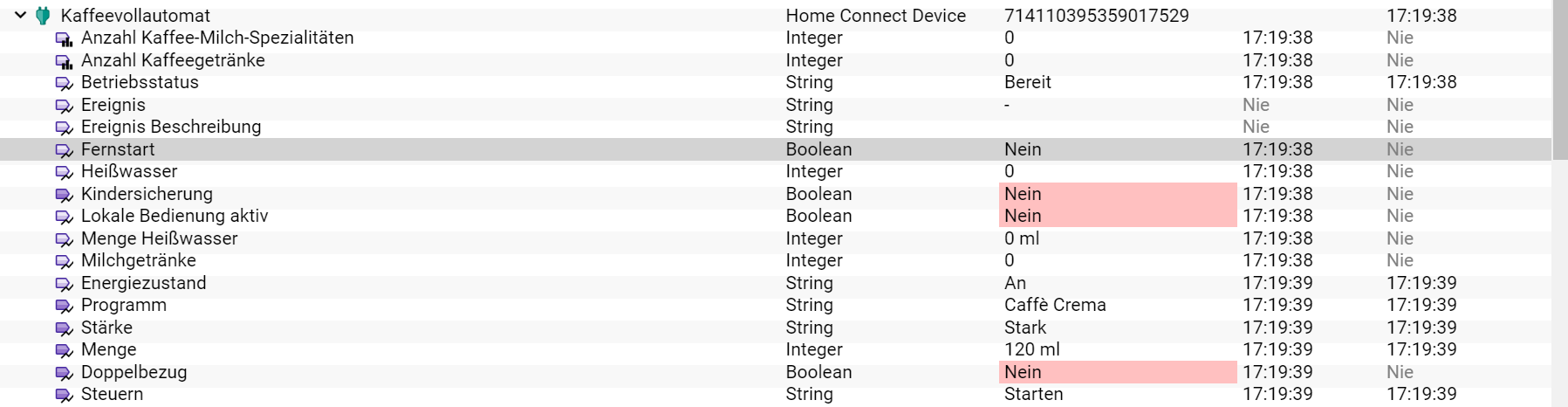1568x407 pixels.
Task: Click the Programm variable icon
Action: pyautogui.click(x=64, y=306)
